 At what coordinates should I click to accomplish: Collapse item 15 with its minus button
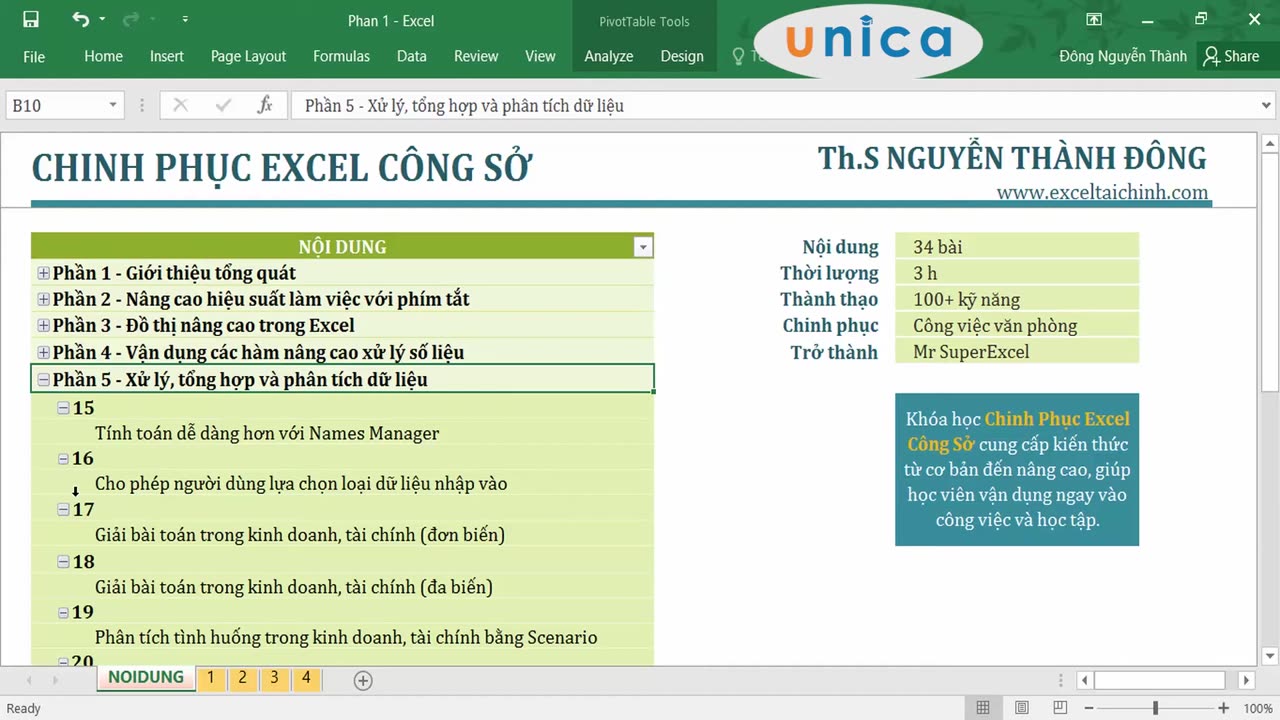click(x=63, y=407)
